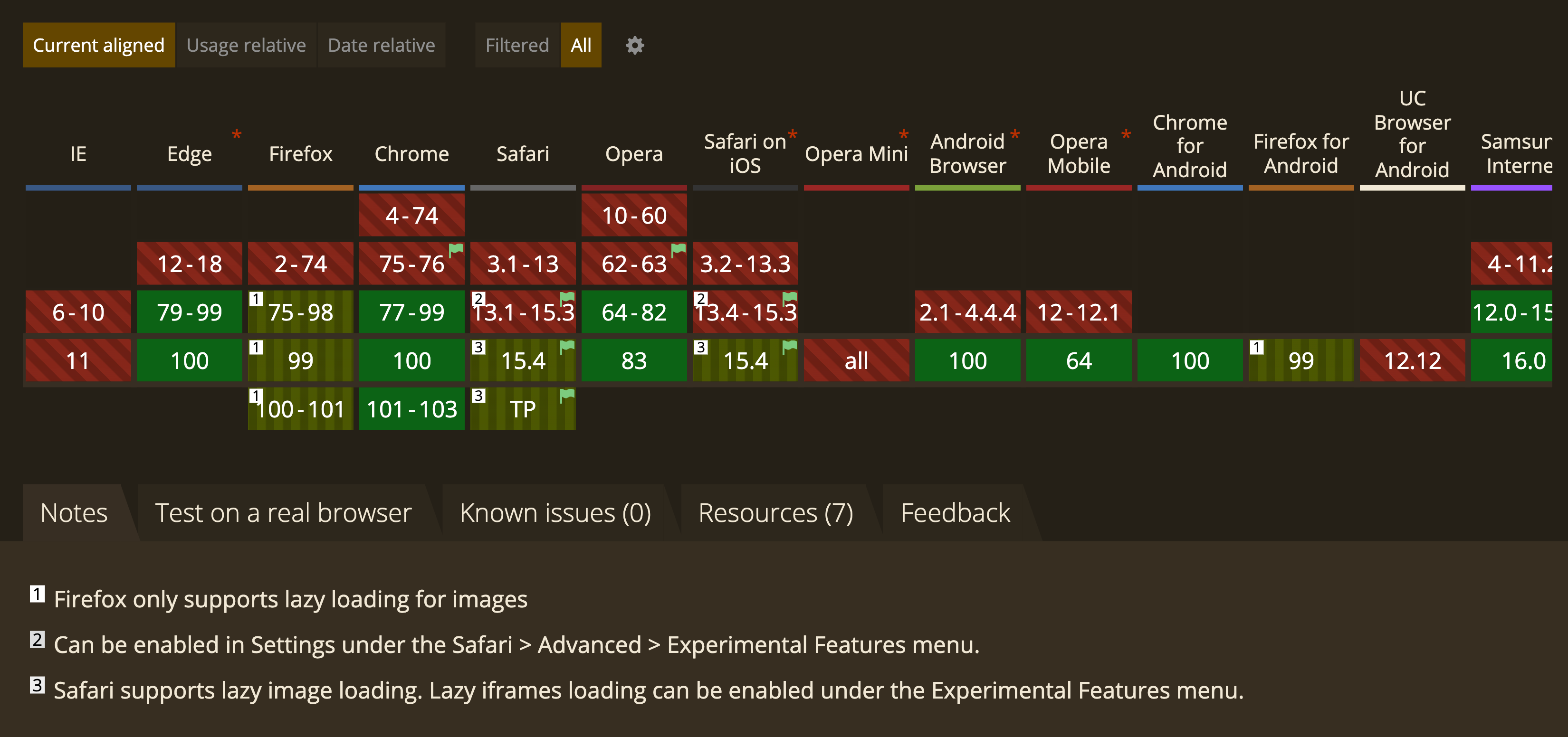The width and height of the screenshot is (1568, 737).
Task: Select the All browsers option
Action: (x=581, y=45)
